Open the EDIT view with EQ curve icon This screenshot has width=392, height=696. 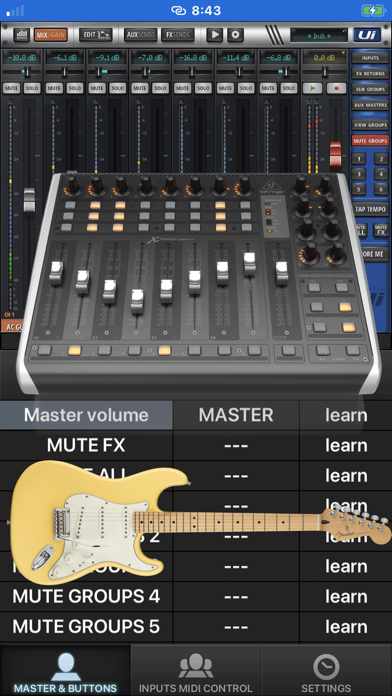(95, 35)
